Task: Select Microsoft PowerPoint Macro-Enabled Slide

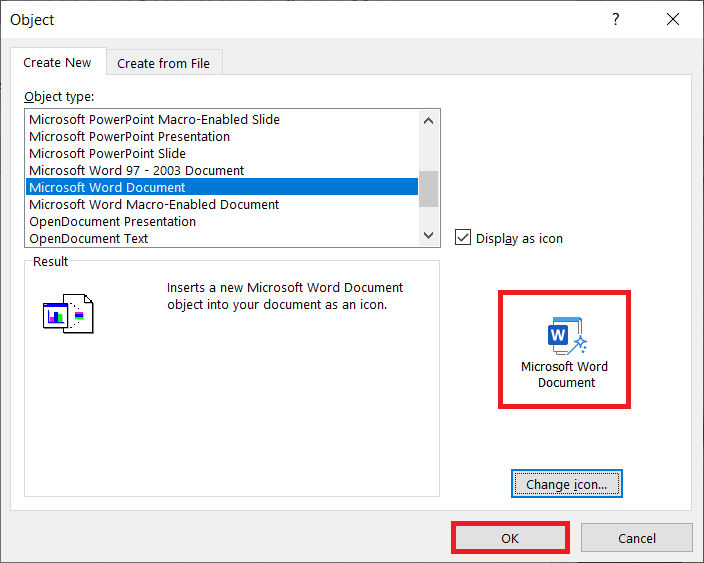Action: point(155,119)
